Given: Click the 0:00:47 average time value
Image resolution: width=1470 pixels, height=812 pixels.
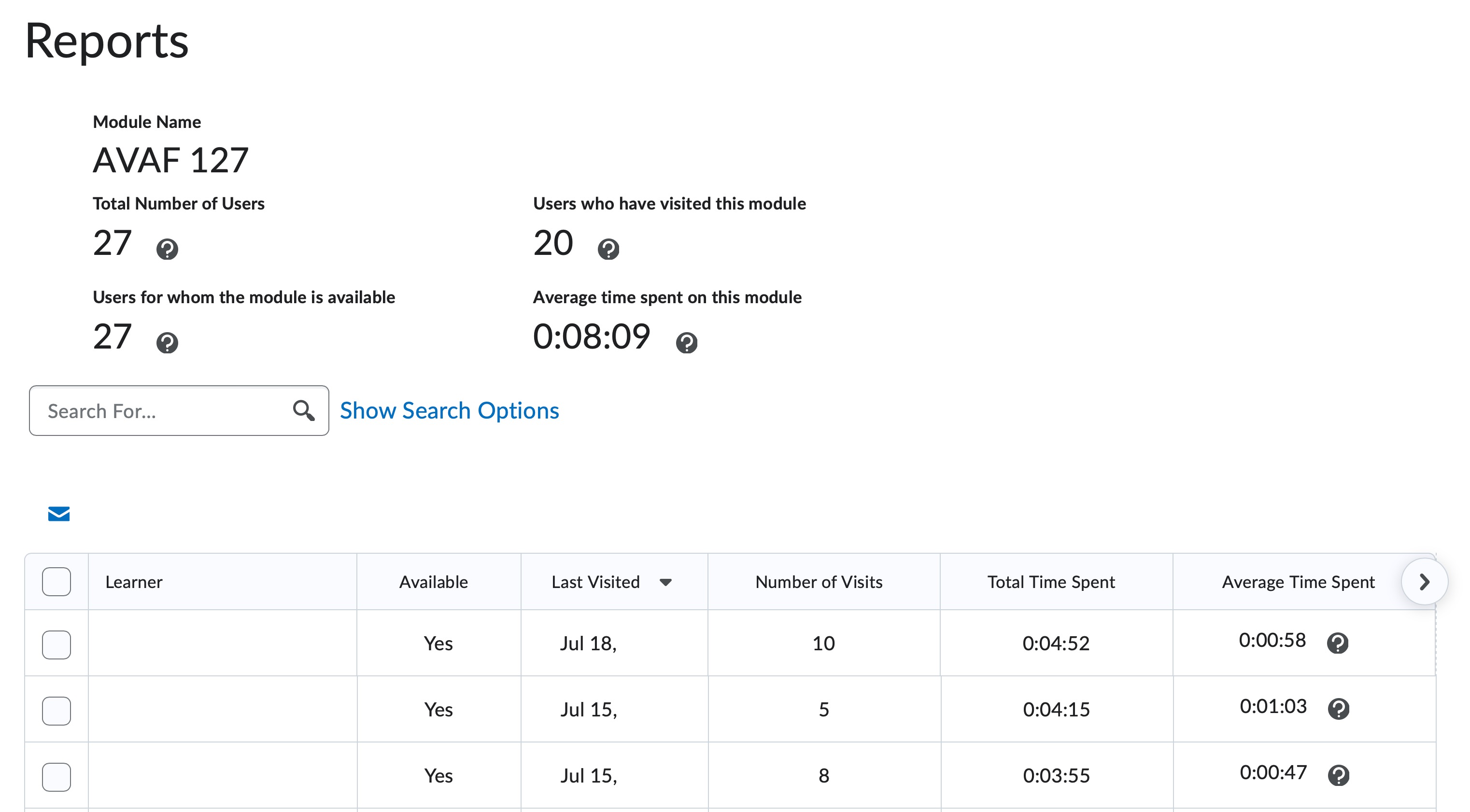Looking at the screenshot, I should tap(1272, 772).
